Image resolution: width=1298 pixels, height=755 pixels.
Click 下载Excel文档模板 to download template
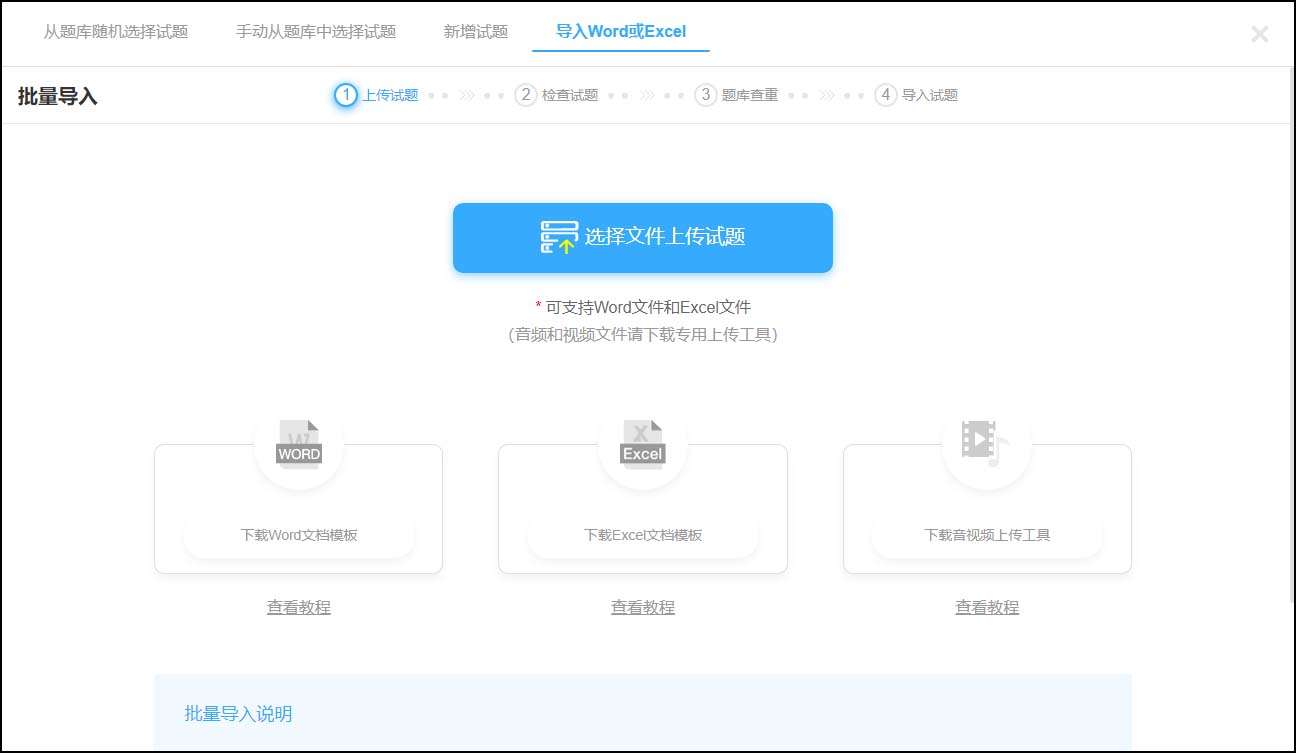pyautogui.click(x=642, y=535)
